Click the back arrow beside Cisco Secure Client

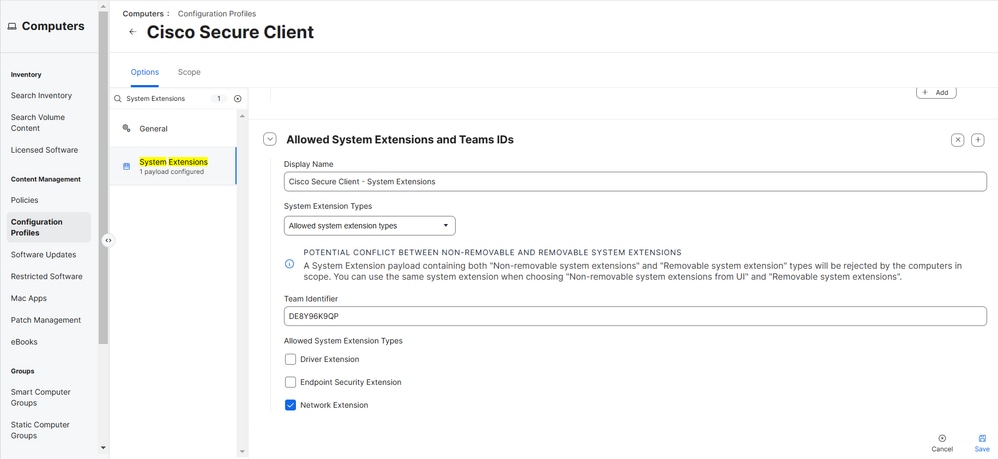tap(132, 32)
